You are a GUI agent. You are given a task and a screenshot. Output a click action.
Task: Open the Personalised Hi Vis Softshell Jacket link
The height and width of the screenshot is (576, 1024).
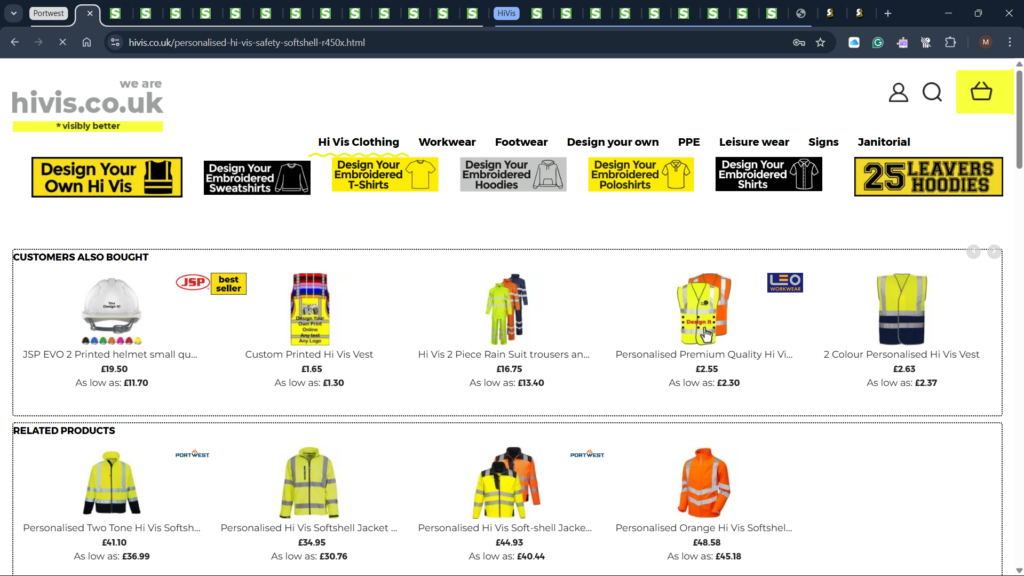coord(309,528)
